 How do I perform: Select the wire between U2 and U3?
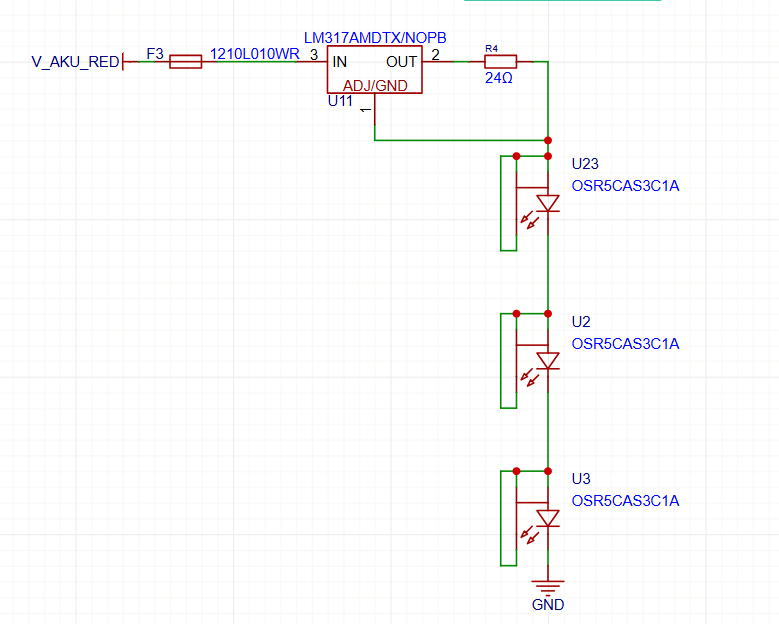click(x=548, y=431)
